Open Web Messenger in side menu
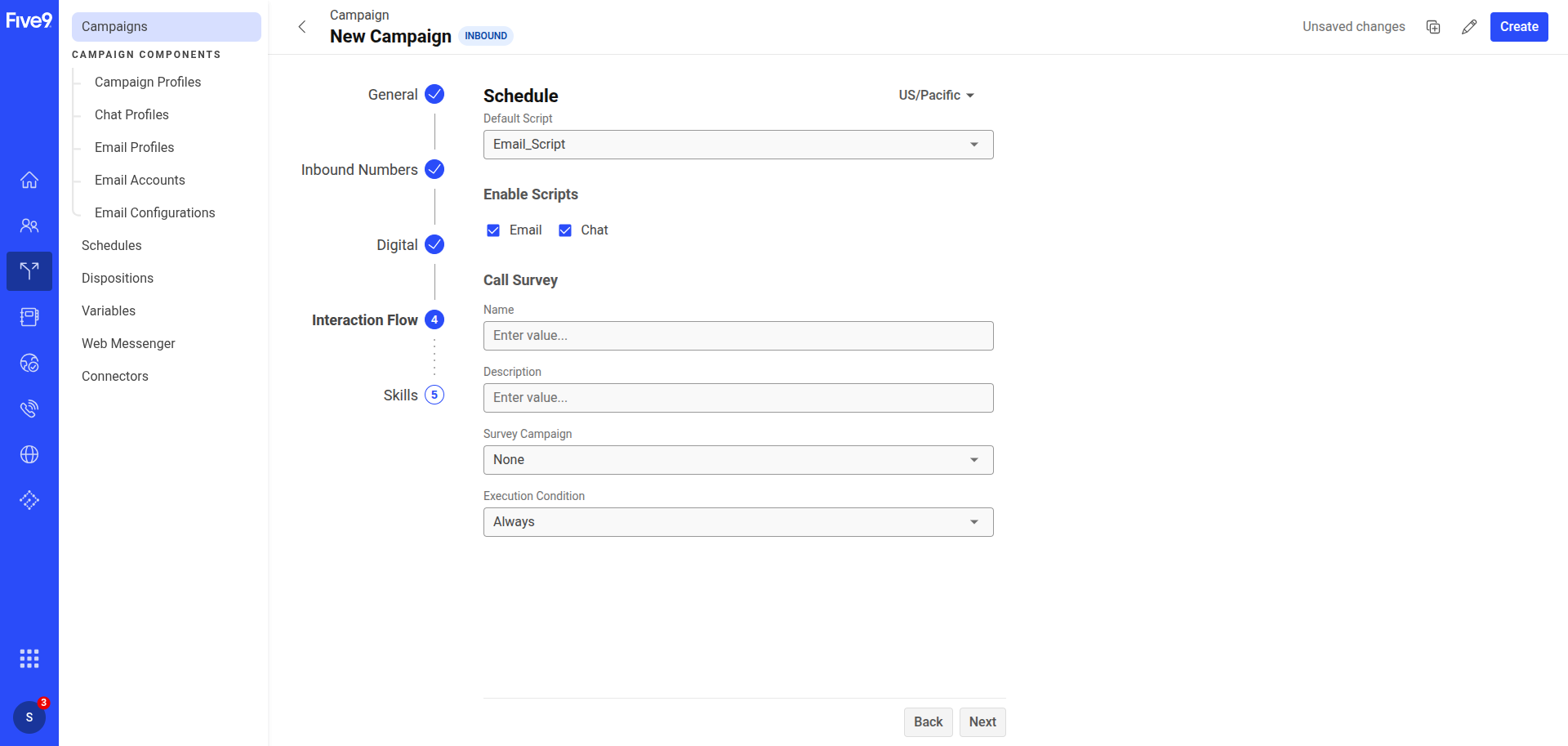The image size is (1568, 746). (128, 343)
